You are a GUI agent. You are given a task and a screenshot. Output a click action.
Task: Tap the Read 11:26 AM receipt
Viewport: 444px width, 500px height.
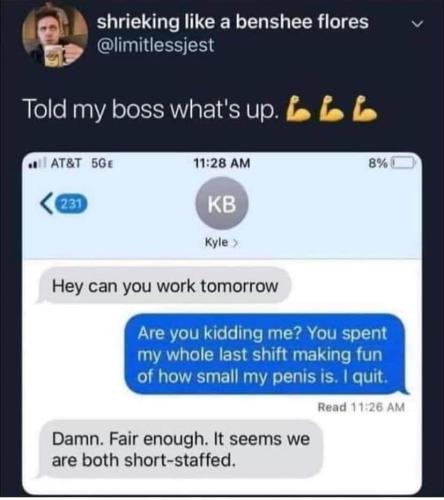pyautogui.click(x=361, y=407)
